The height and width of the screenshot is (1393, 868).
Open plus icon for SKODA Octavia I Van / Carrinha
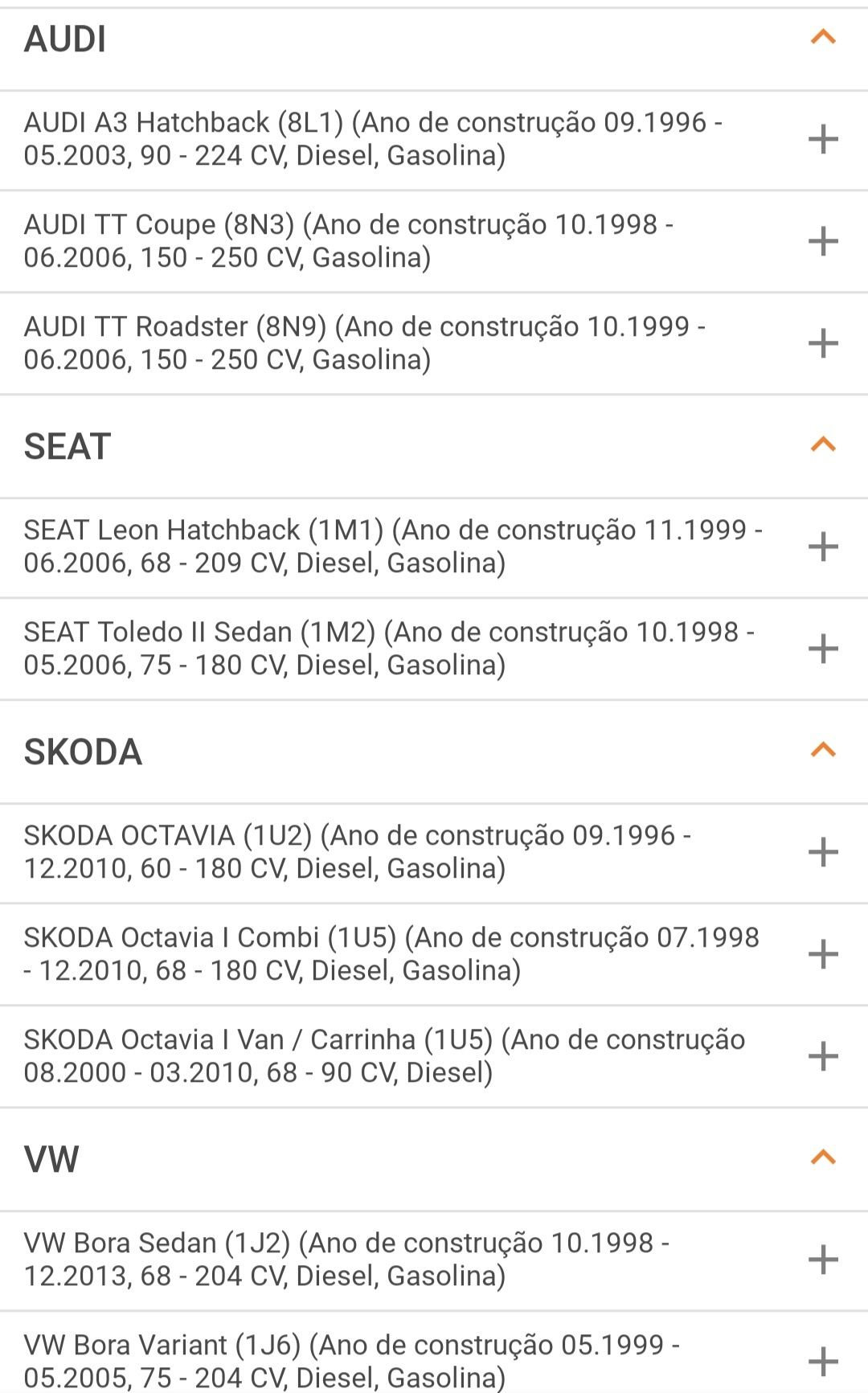(823, 1056)
